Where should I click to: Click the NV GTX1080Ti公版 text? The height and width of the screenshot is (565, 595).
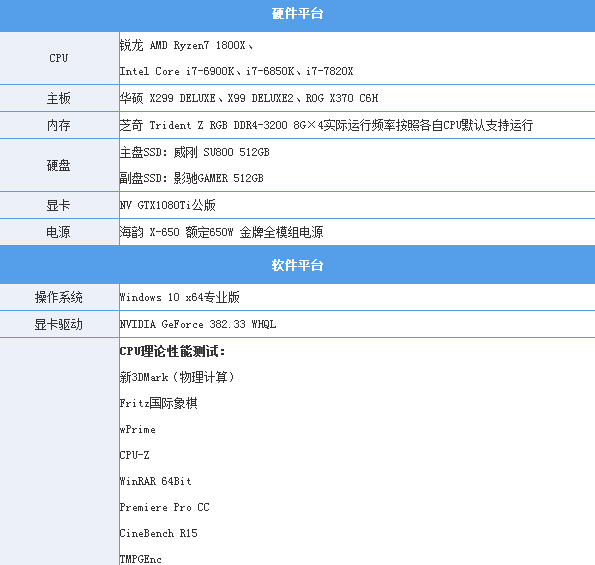point(167,205)
